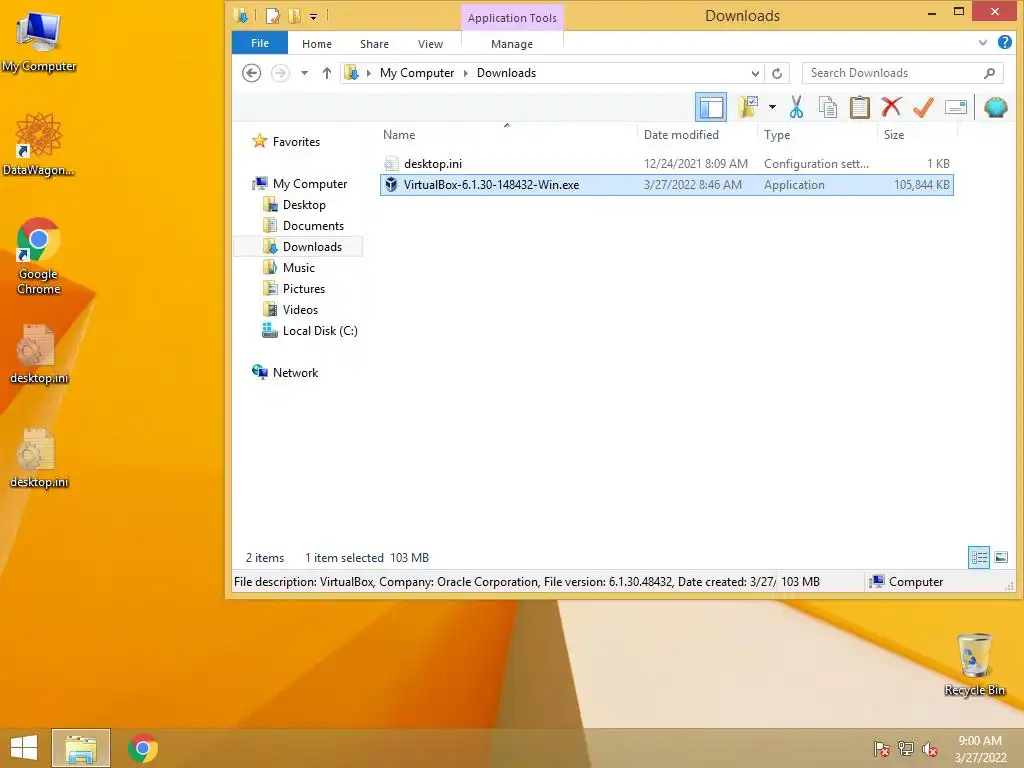This screenshot has height=768, width=1024.
Task: Select VirtualBox-6.1.30-148432-Win.exe file
Action: coord(666,185)
